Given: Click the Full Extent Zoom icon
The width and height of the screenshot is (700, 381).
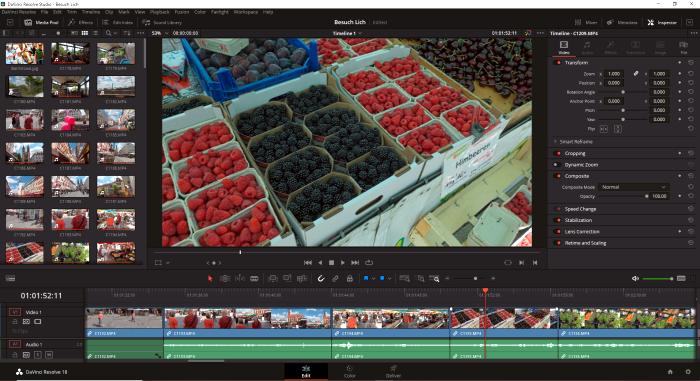Looking at the screenshot, I should [x=404, y=278].
